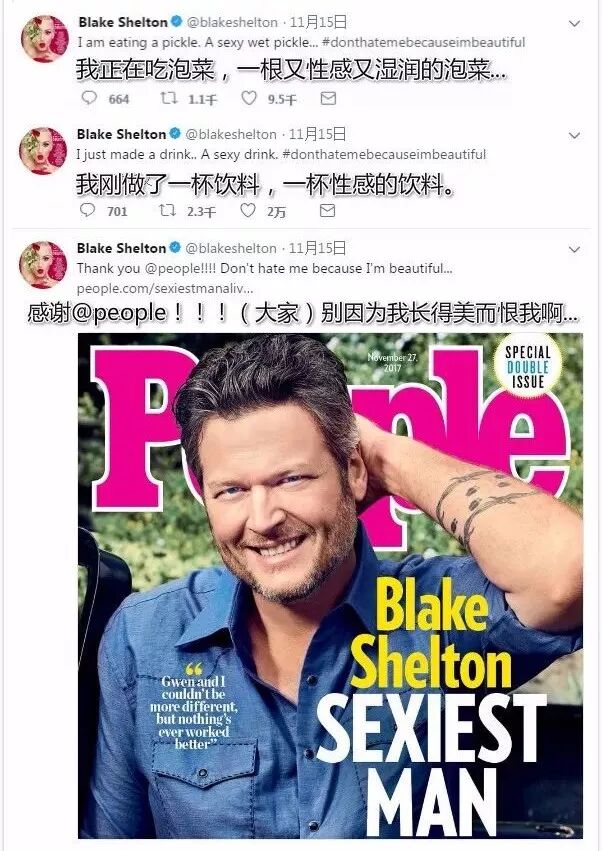This screenshot has height=851, width=602.
Task: Message the sexy drink tweet envelope icon
Action: pos(327,211)
